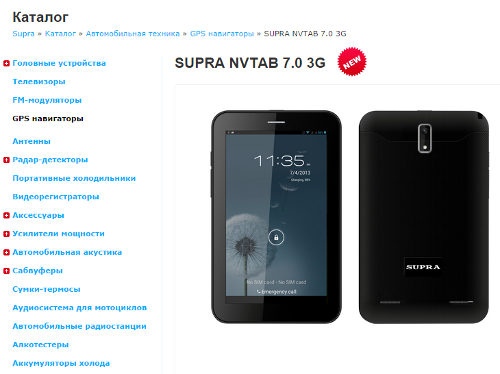Open Видеорегистраторы category
This screenshot has width=500, height=374.
(56, 197)
